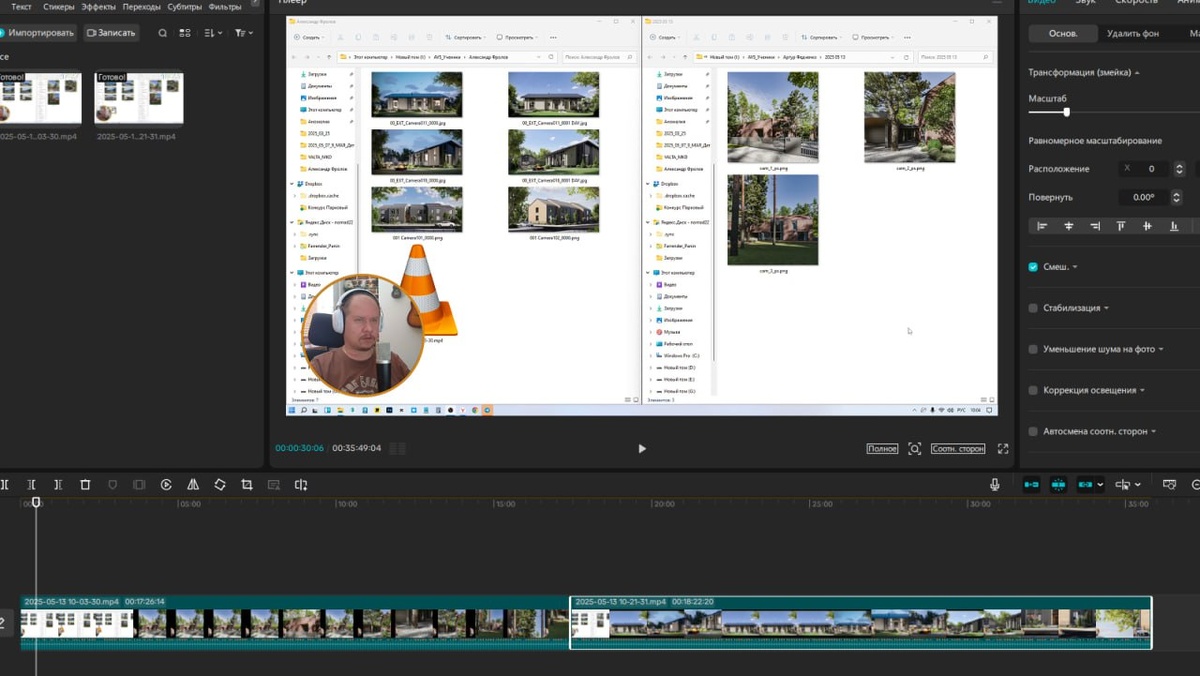Image resolution: width=1200 pixels, height=676 pixels.
Task: Open the 'Текст' menu tab
Action: [21, 6]
